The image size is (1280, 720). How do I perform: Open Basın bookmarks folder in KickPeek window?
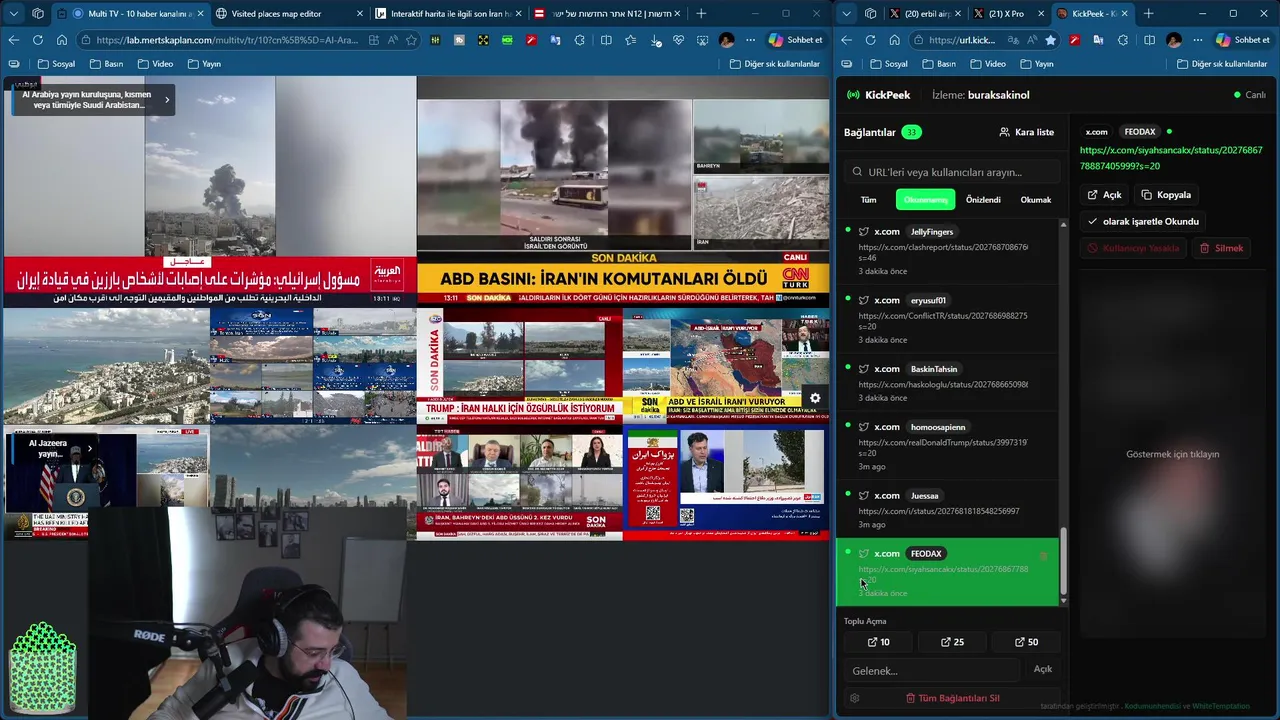938,63
